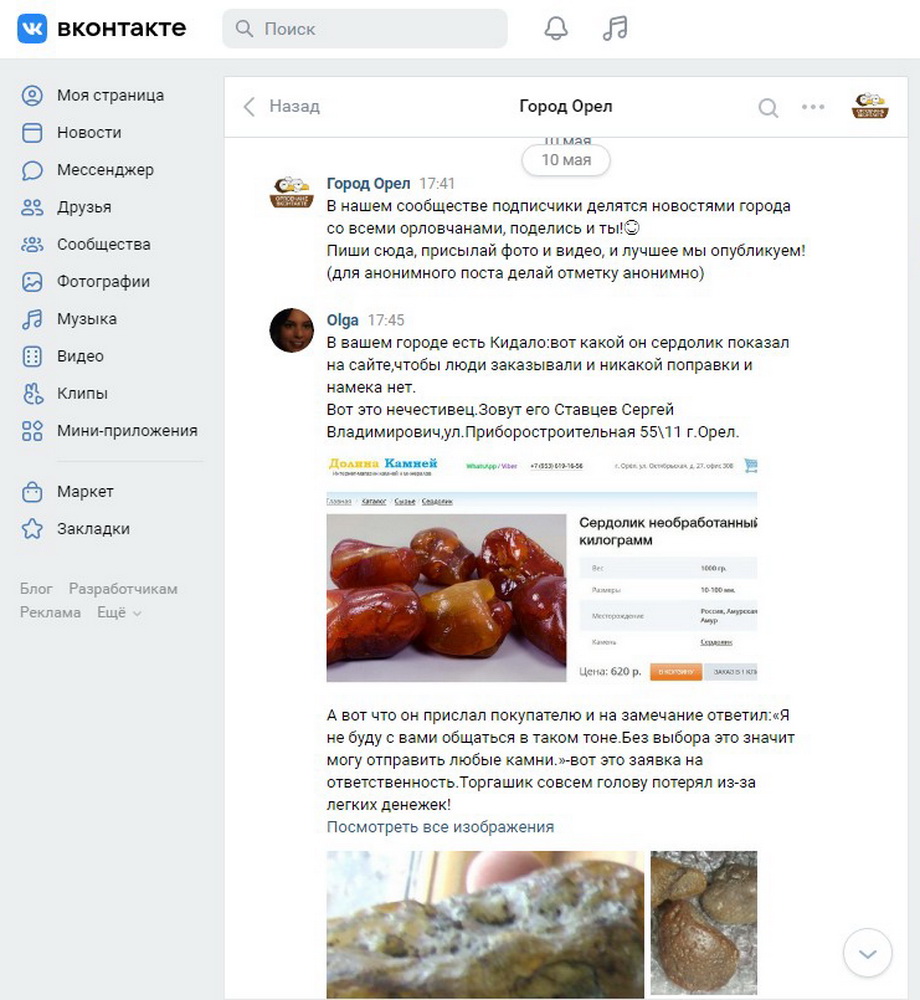This screenshot has height=1000, width=920.
Task: Click the 17:41 message timestamp
Action: 437,184
